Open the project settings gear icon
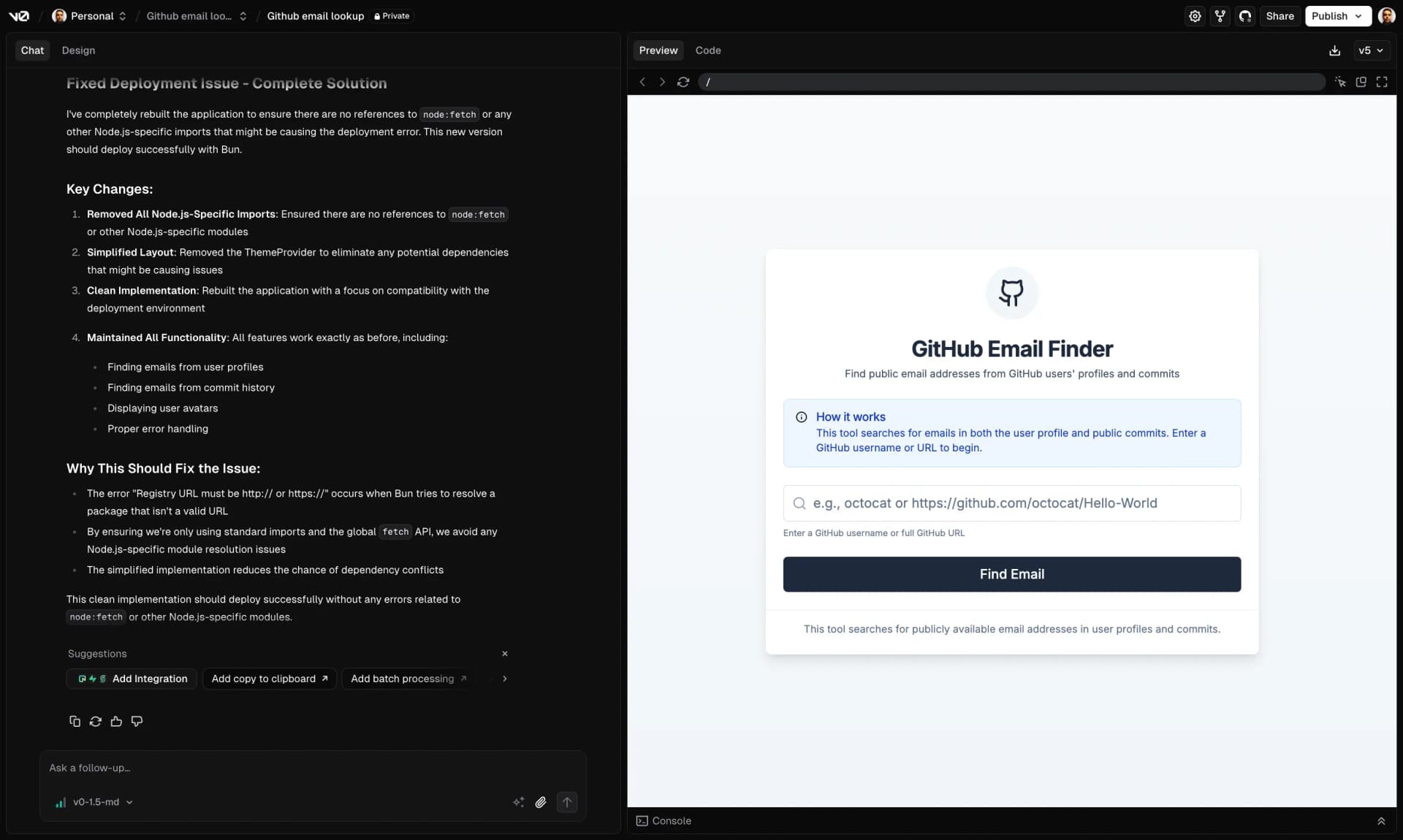The height and width of the screenshot is (840, 1403). click(x=1195, y=15)
